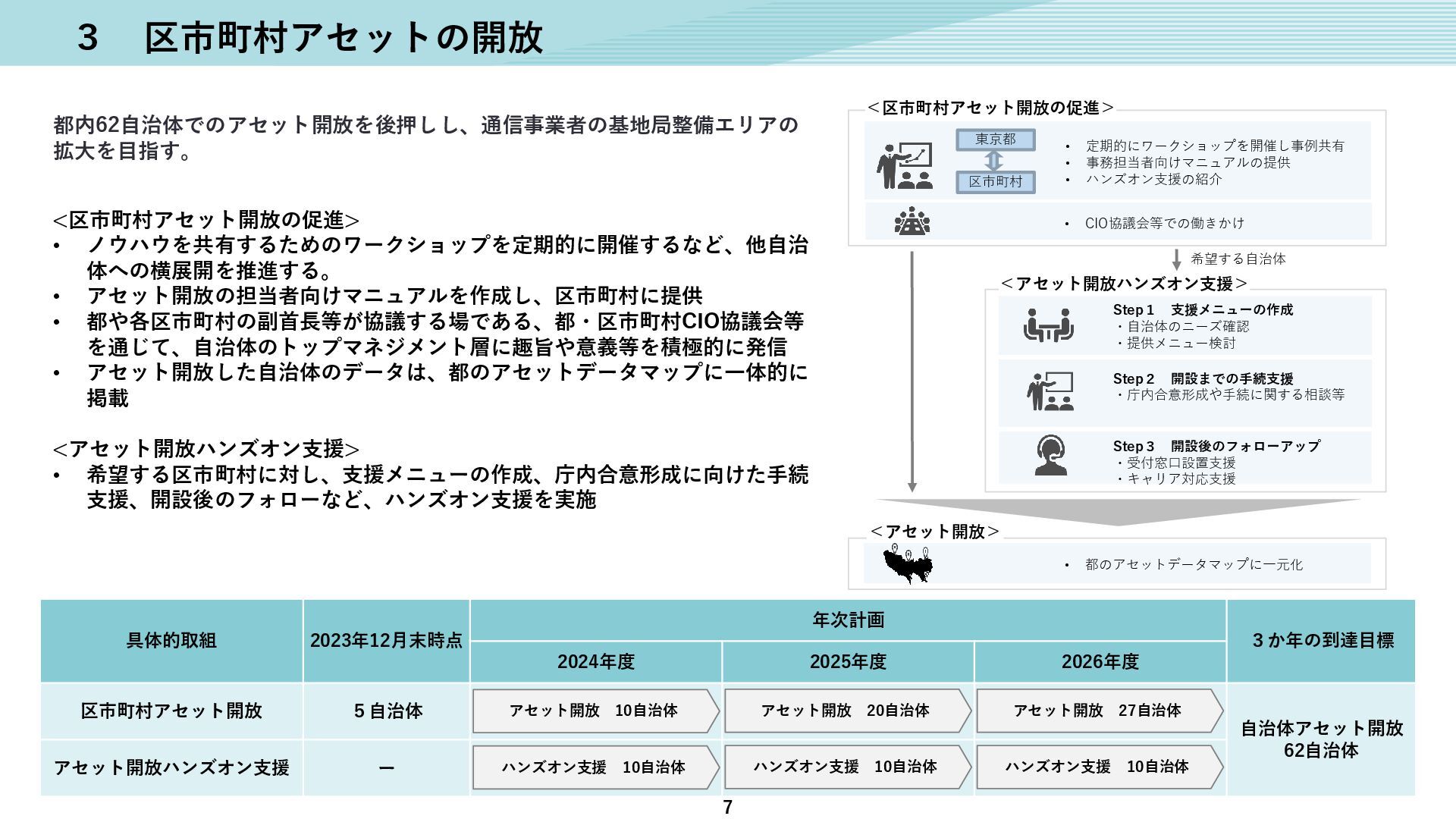Click the two-people-at-table icon for Step 1
This screenshot has height=819, width=1456.
[x=1048, y=325]
